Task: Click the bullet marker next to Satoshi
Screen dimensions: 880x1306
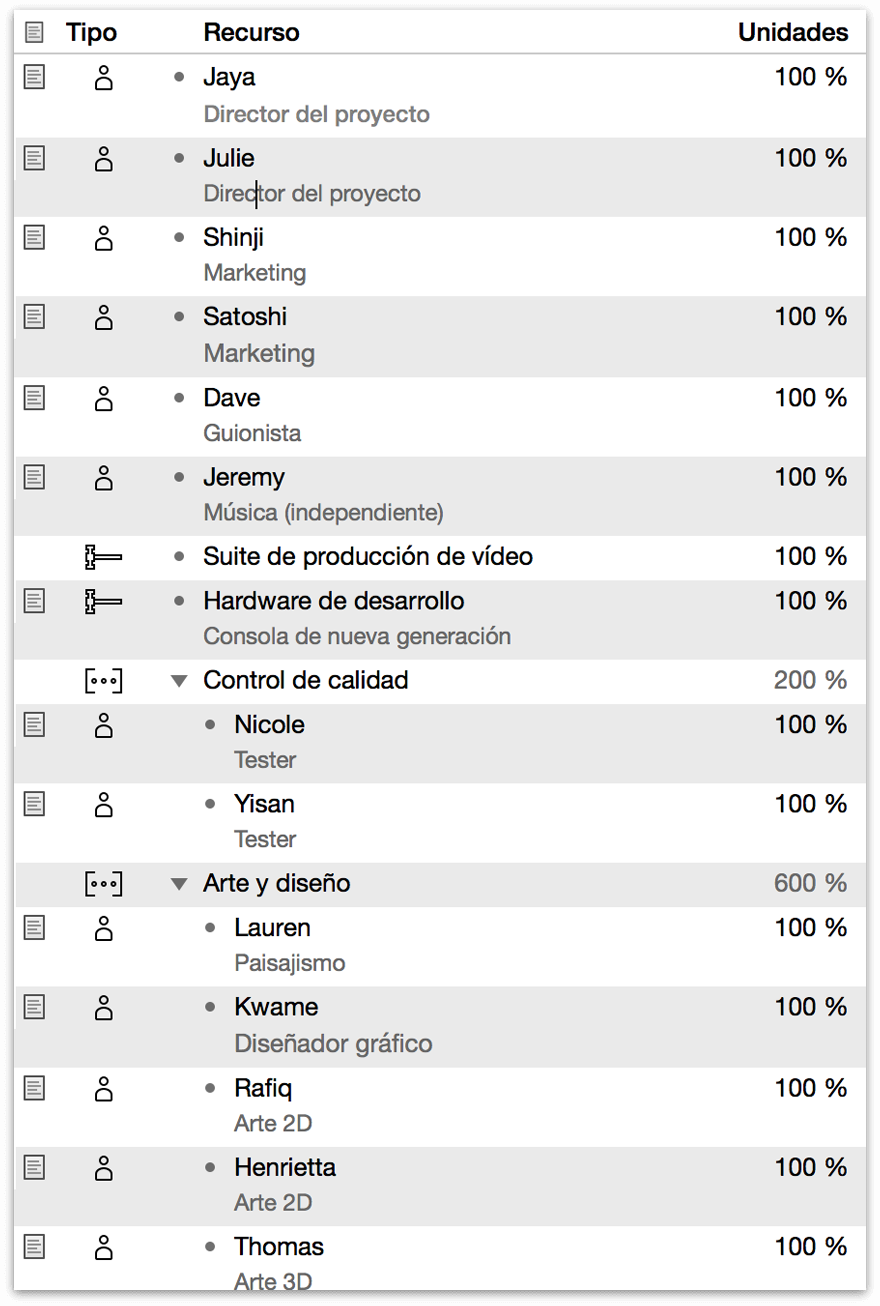Action: click(x=177, y=317)
